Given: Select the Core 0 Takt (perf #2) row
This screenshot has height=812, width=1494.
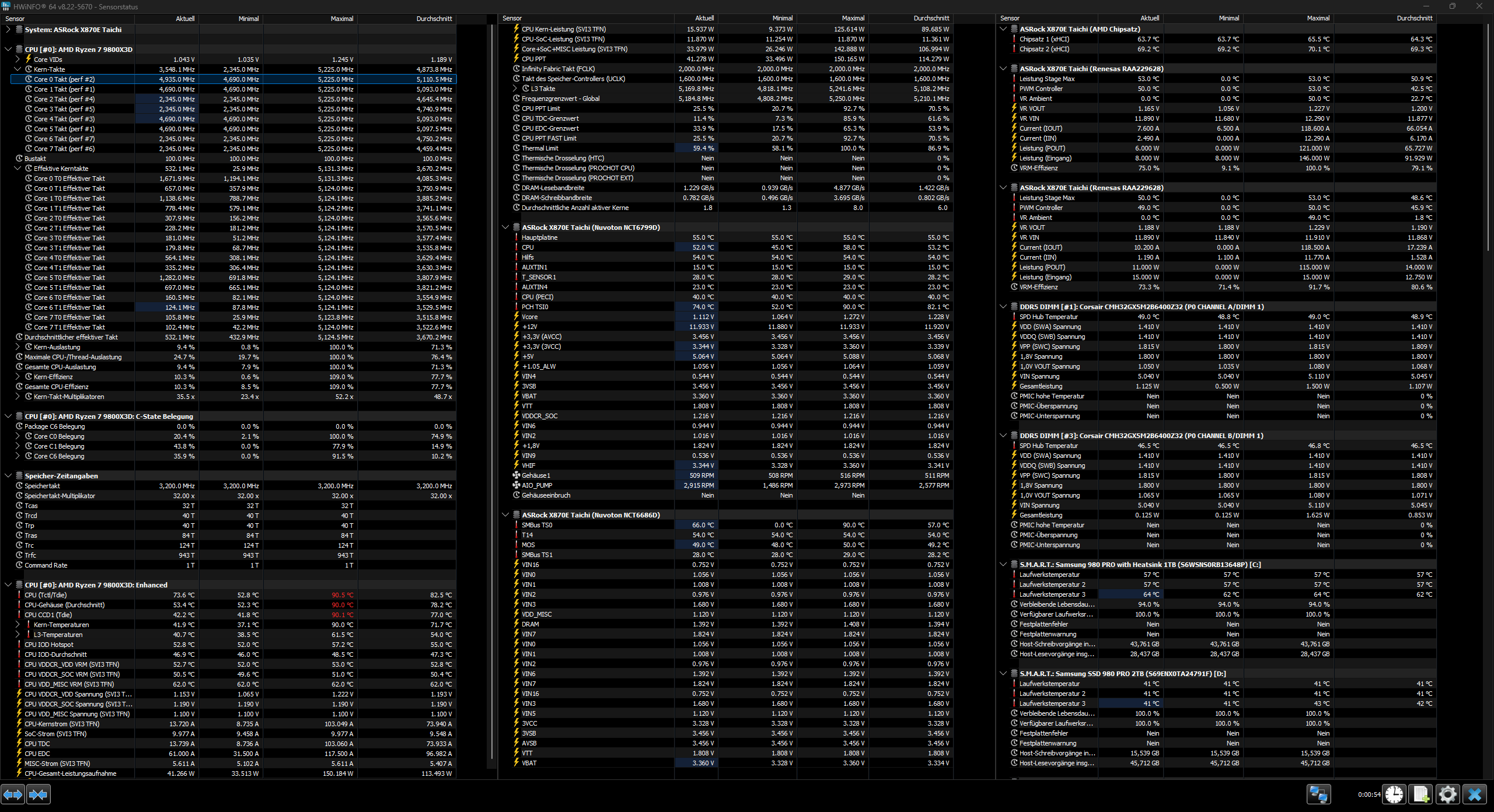Looking at the screenshot, I should click(64, 79).
